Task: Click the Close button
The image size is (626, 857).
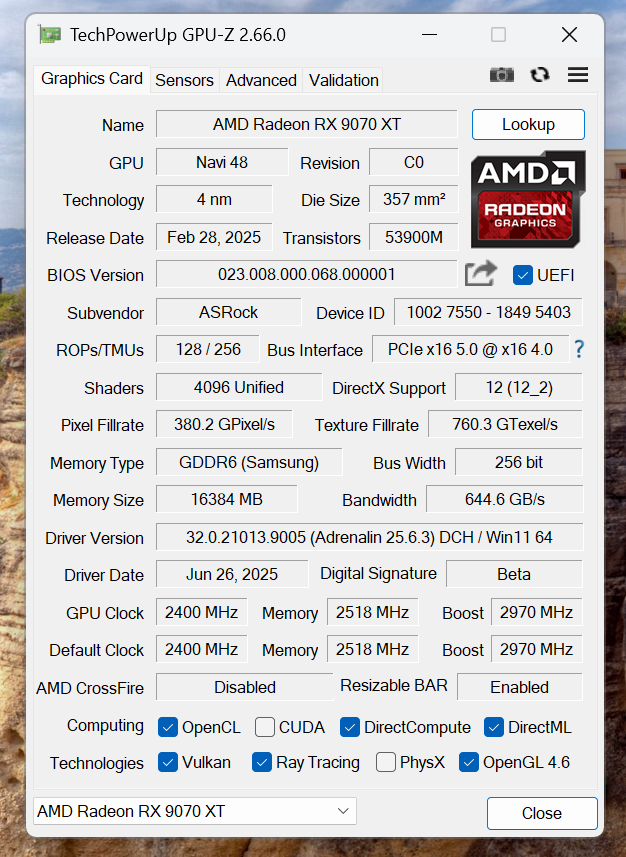Action: coord(542,813)
